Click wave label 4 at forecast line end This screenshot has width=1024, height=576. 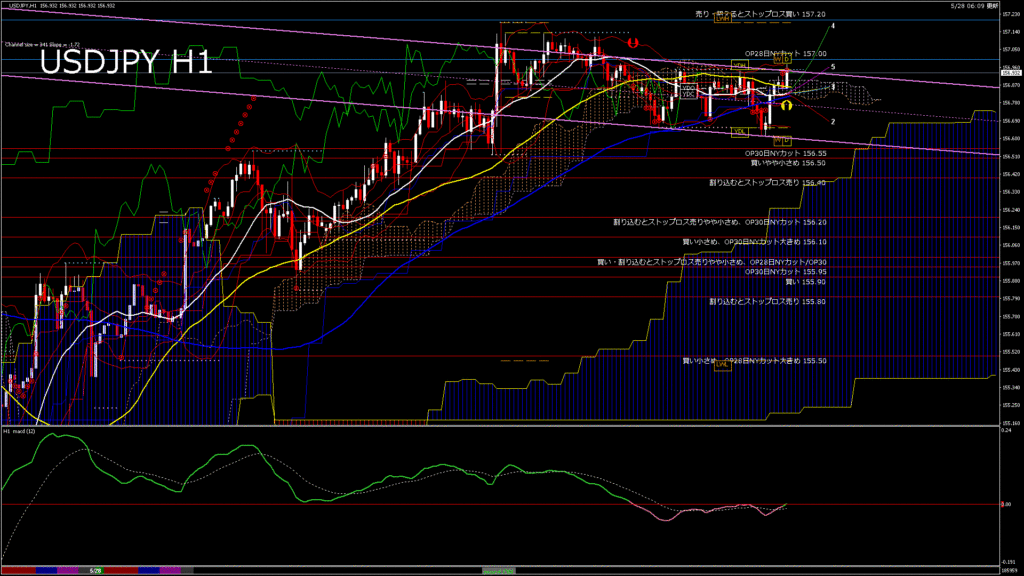tap(834, 24)
